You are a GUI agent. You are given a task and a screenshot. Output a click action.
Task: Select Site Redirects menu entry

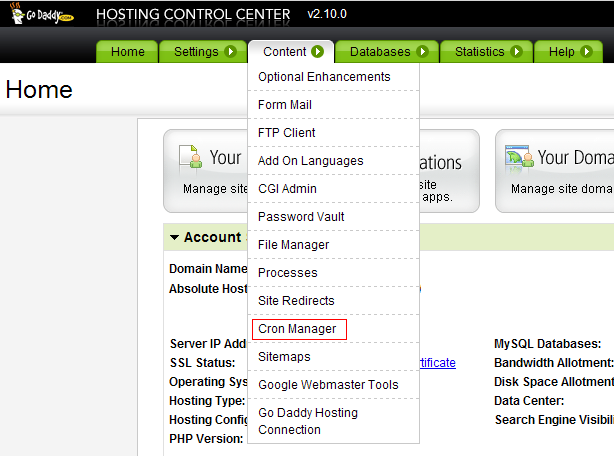[x=296, y=301]
